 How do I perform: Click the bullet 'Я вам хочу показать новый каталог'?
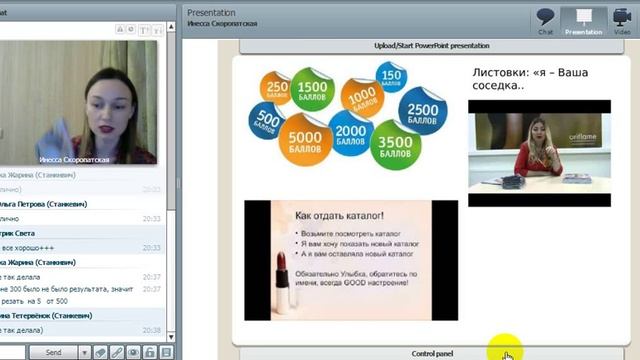(x=360, y=244)
